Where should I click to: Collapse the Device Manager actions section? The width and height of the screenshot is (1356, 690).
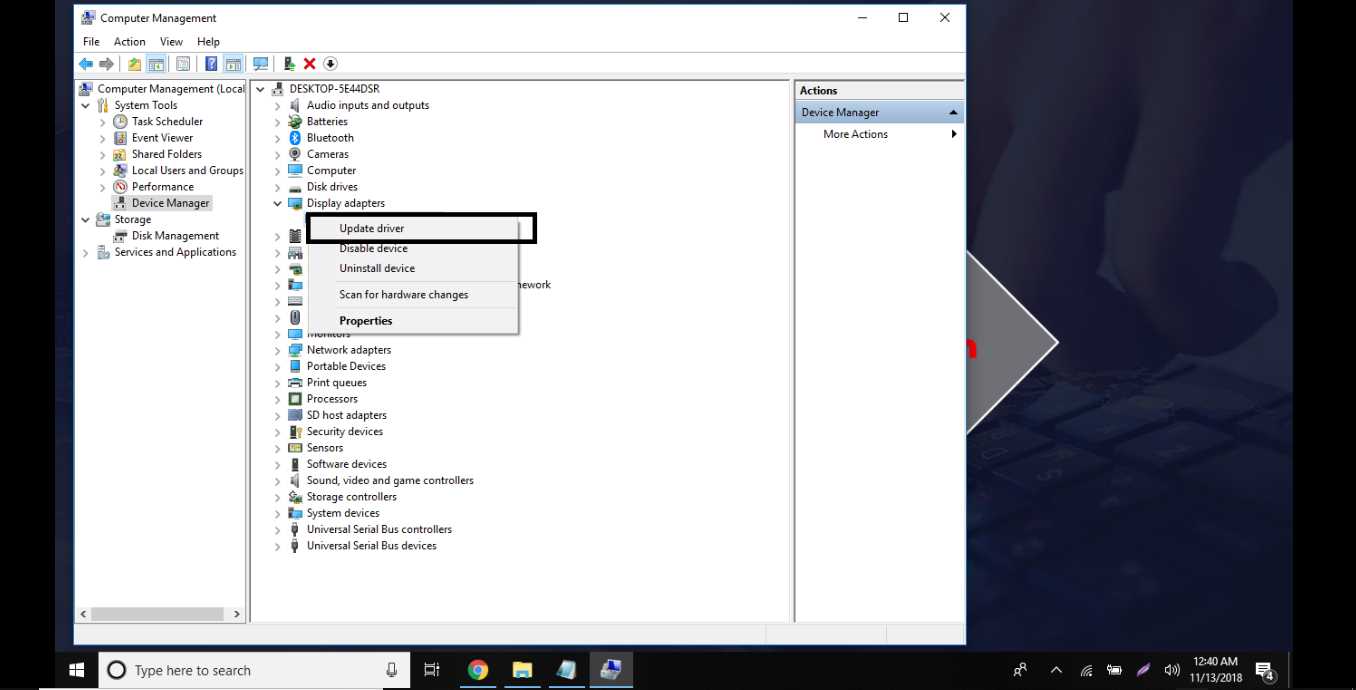pyautogui.click(x=952, y=111)
